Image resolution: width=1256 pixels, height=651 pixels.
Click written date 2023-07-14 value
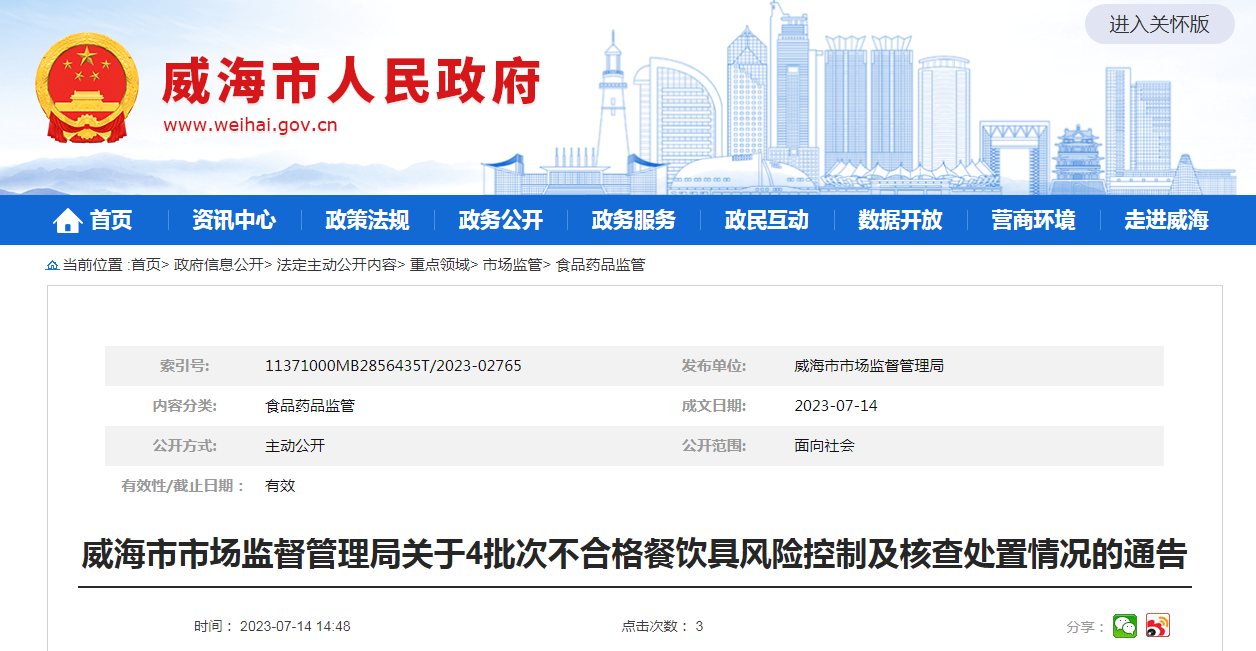pos(836,406)
